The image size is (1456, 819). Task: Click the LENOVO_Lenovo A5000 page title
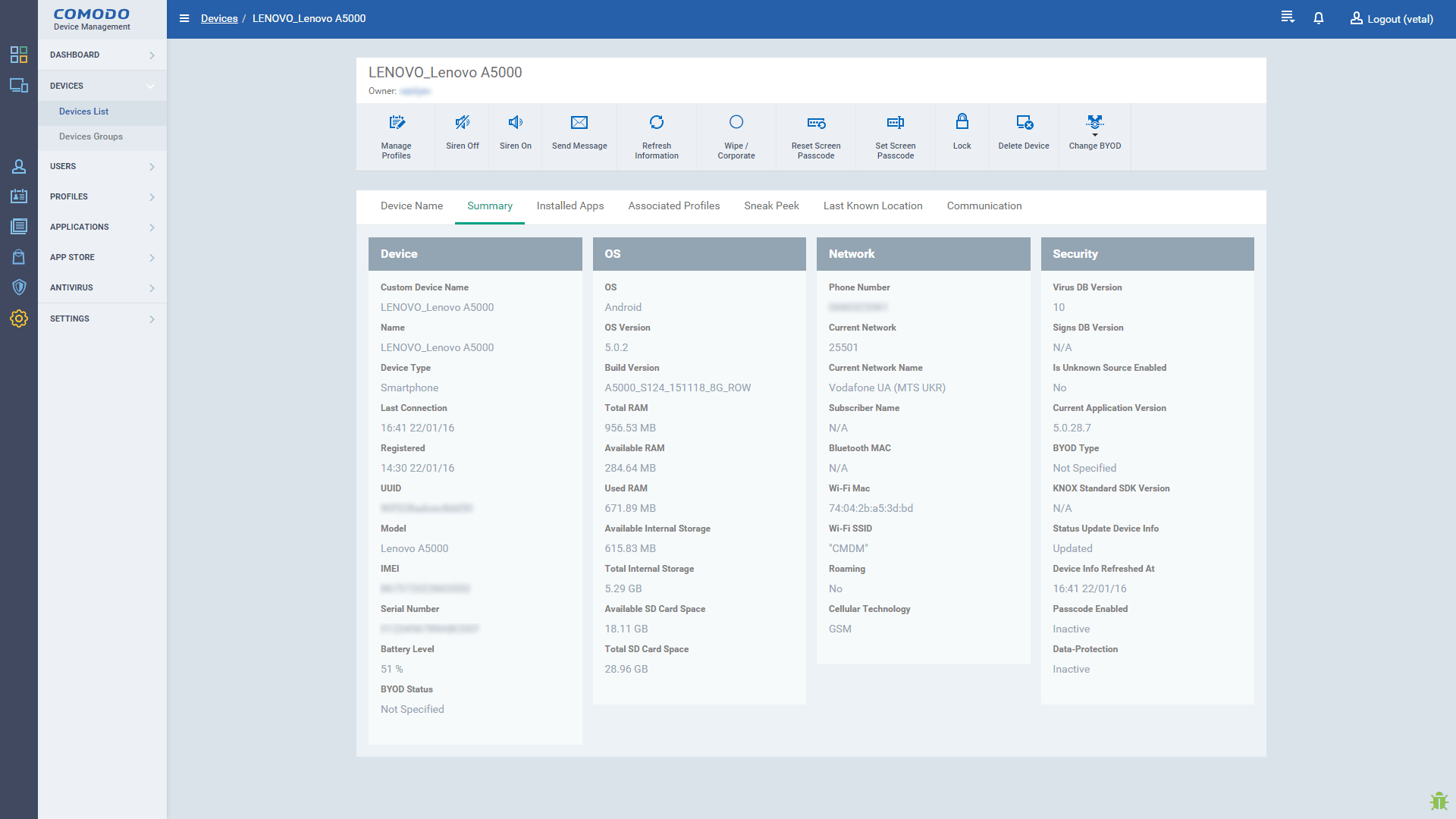(x=445, y=72)
